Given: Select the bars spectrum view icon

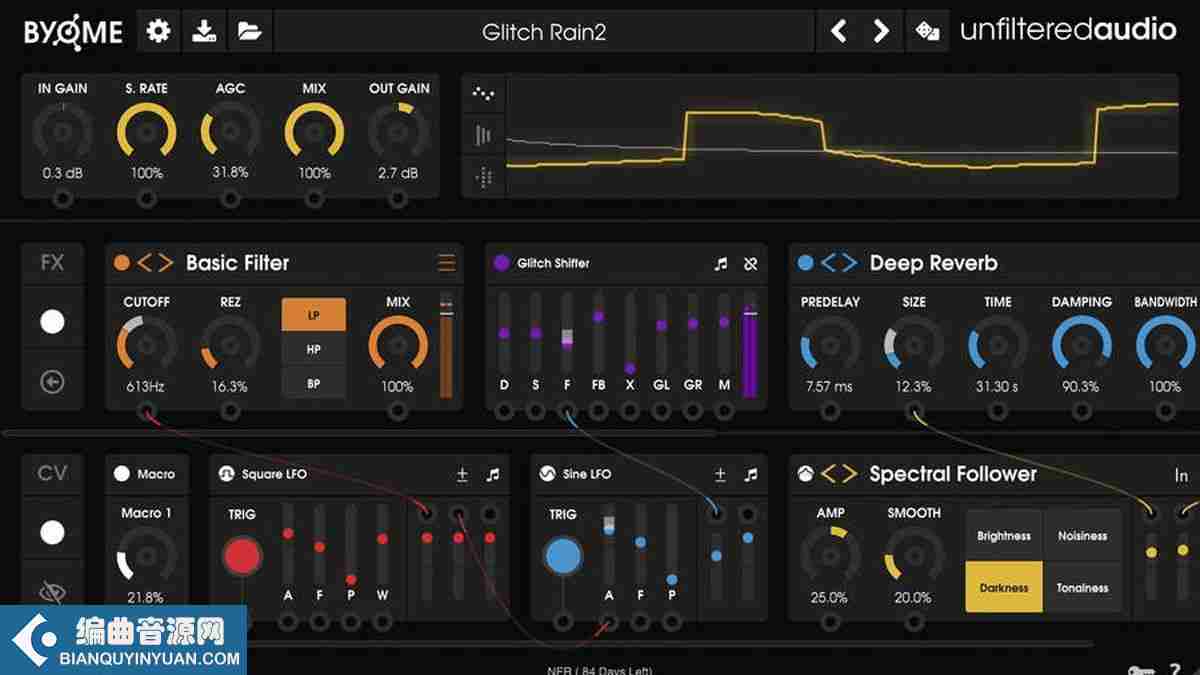Looking at the screenshot, I should tap(484, 135).
